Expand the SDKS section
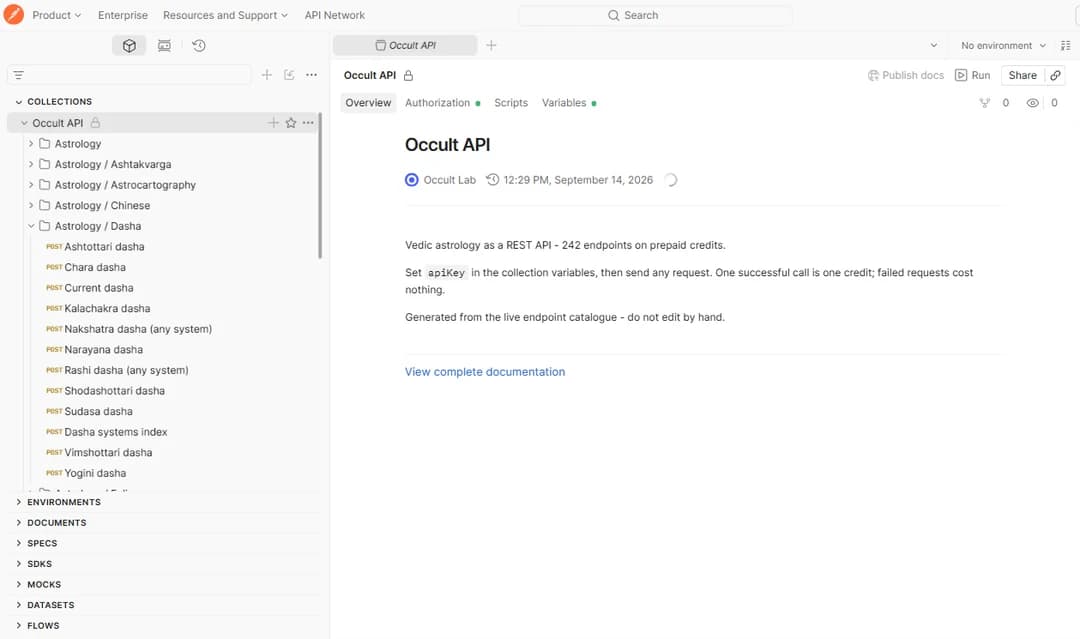 pyautogui.click(x=19, y=564)
